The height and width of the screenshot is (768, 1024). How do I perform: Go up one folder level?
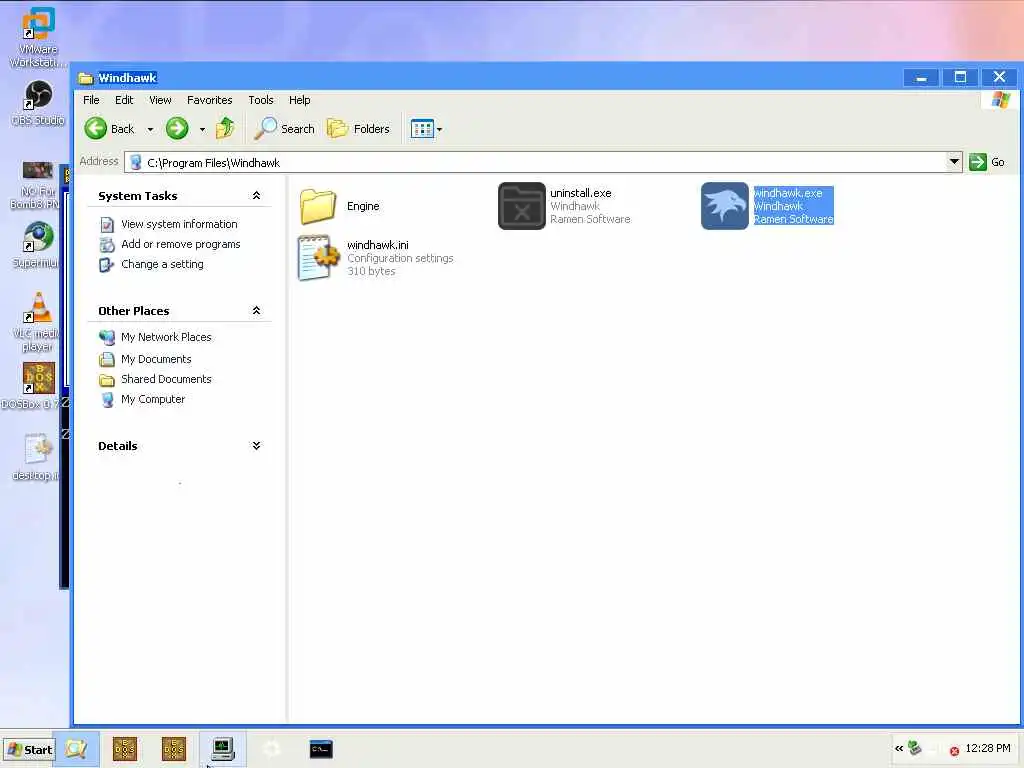pos(225,128)
